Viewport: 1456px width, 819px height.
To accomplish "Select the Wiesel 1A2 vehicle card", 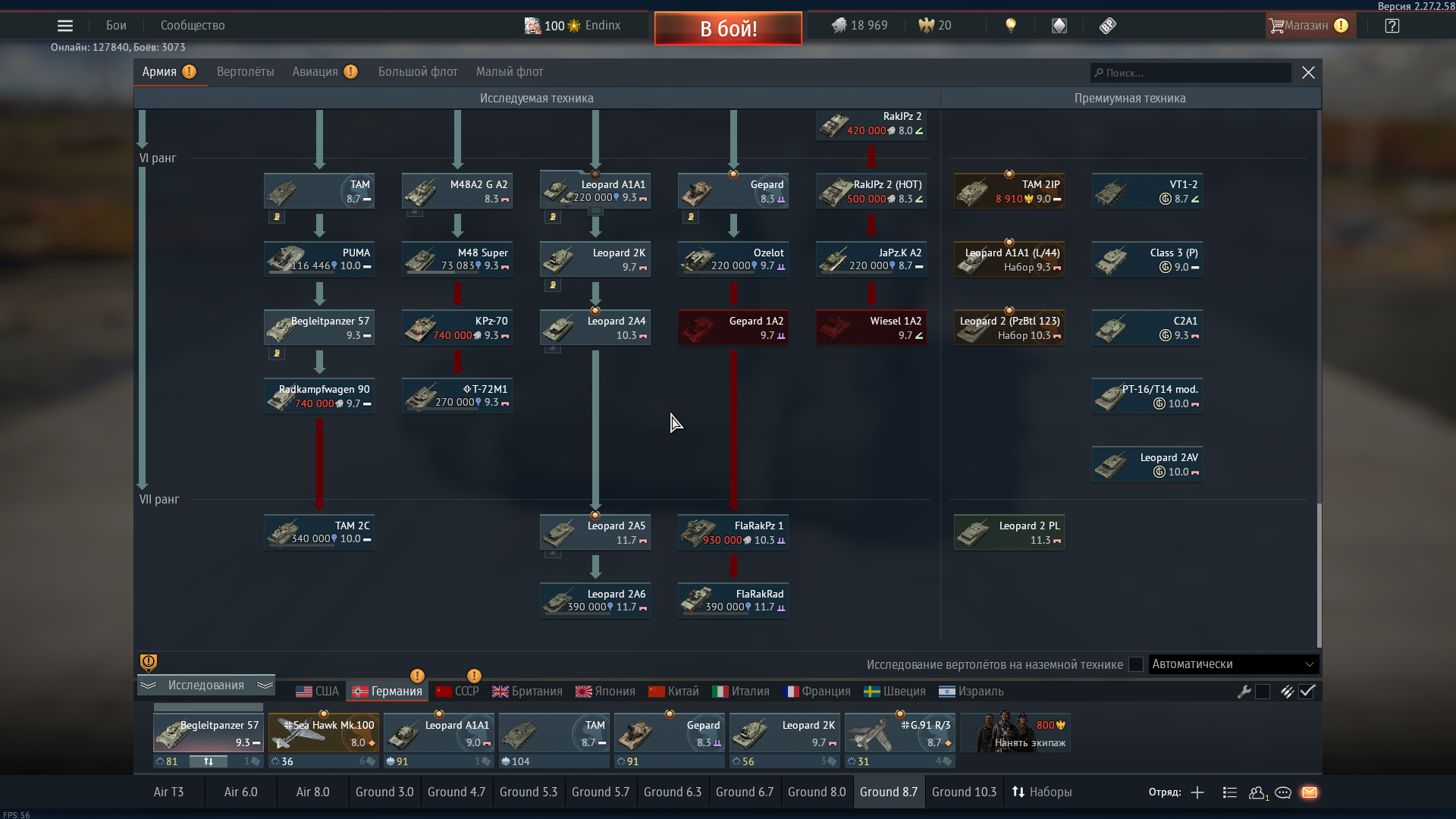I will click(871, 327).
